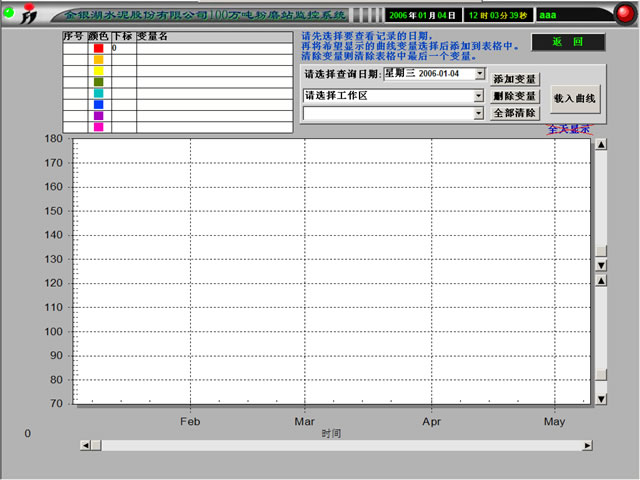The width and height of the screenshot is (640, 480).
Task: Expand the 请选择工作区 work area dropdown
Action: point(480,96)
